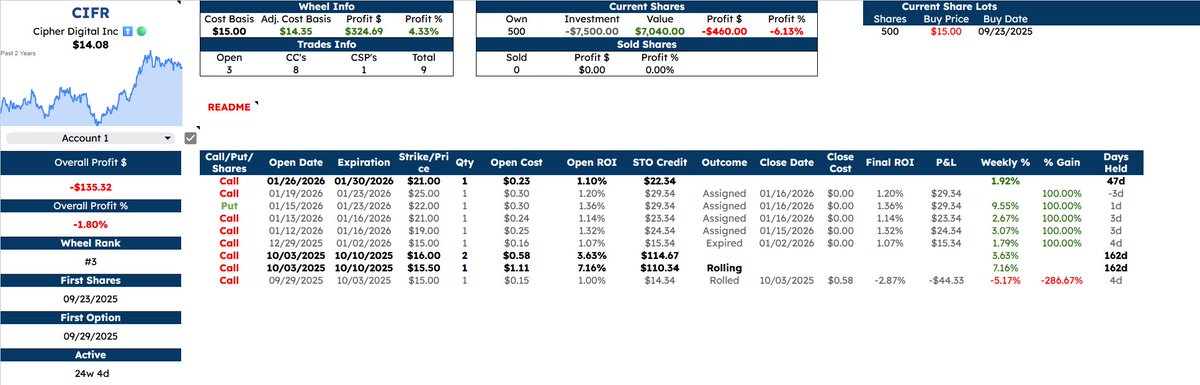This screenshot has width=1200, height=385.
Task: Select the CIFR ticker title
Action: point(91,12)
